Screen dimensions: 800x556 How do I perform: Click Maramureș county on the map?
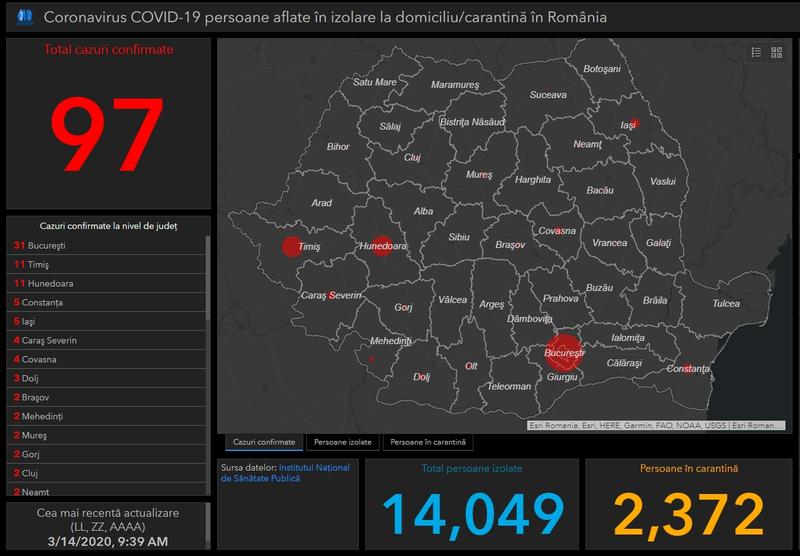(455, 85)
